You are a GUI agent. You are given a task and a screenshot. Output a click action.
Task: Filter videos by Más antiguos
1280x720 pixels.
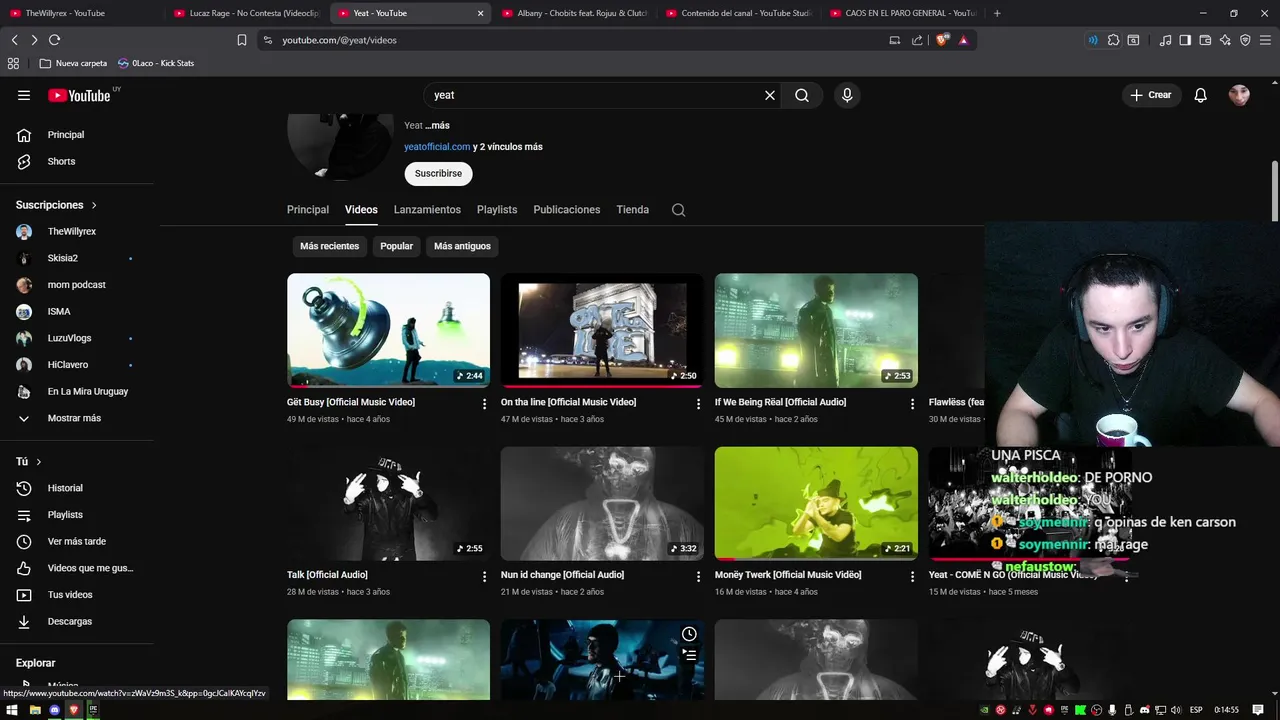click(x=462, y=246)
